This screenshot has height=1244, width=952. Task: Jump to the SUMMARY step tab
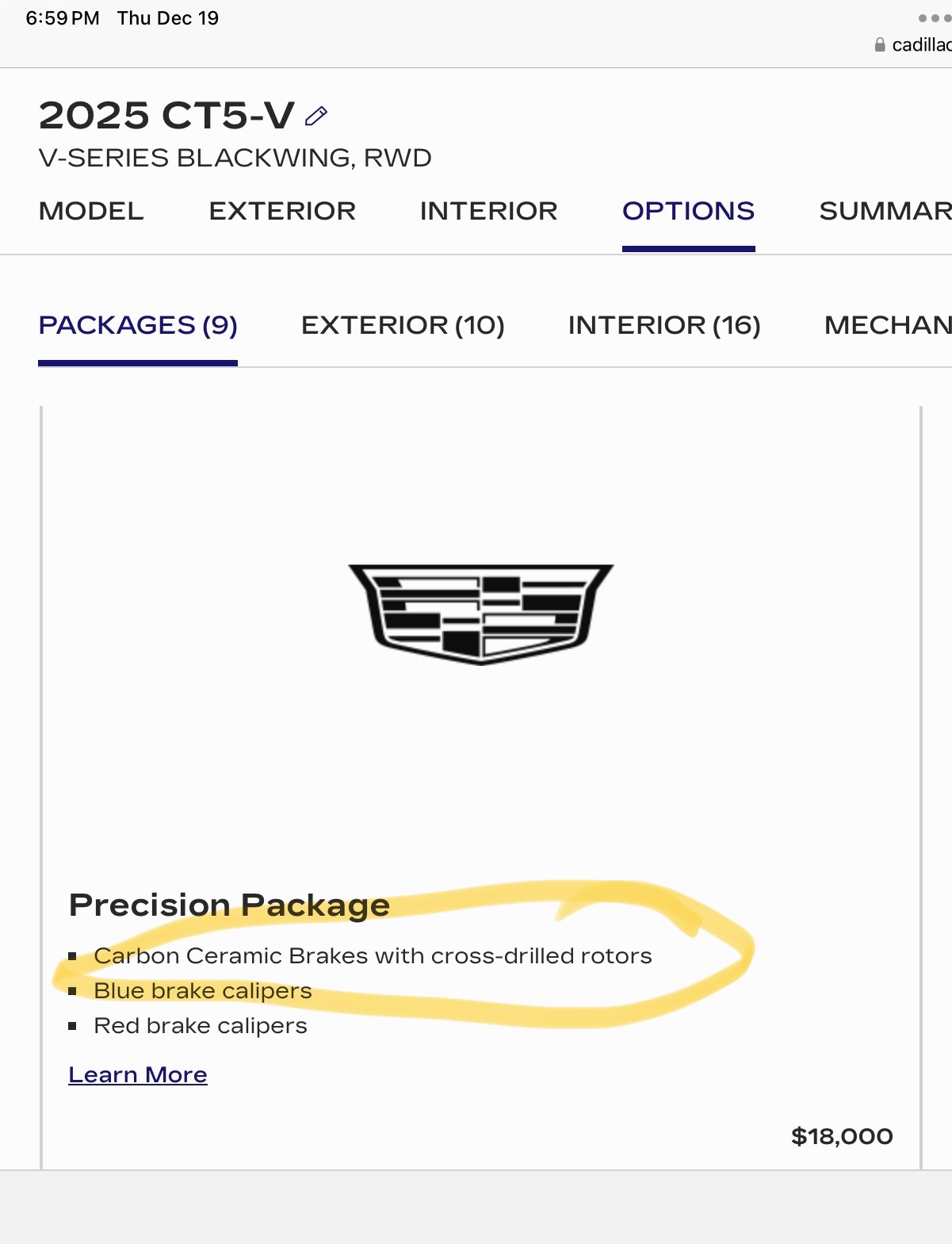885,211
